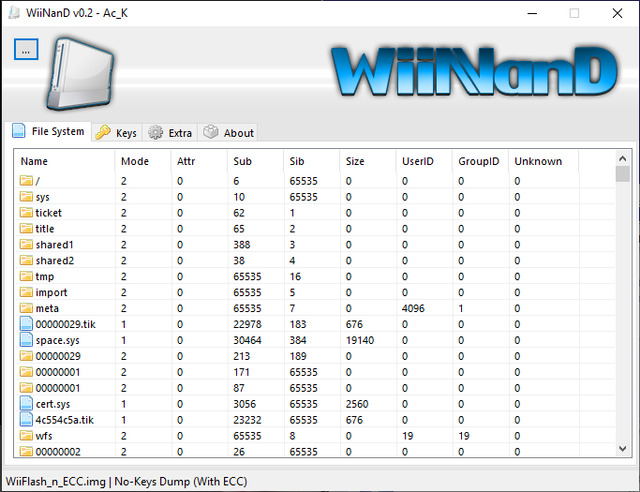Click the Sub value 3056
Screen dimensions: 640x492
(x=244, y=404)
